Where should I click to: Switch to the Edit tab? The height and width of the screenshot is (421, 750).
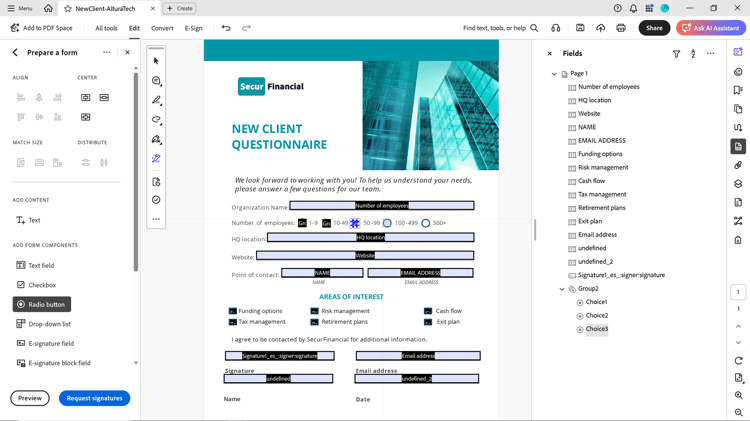tap(134, 28)
